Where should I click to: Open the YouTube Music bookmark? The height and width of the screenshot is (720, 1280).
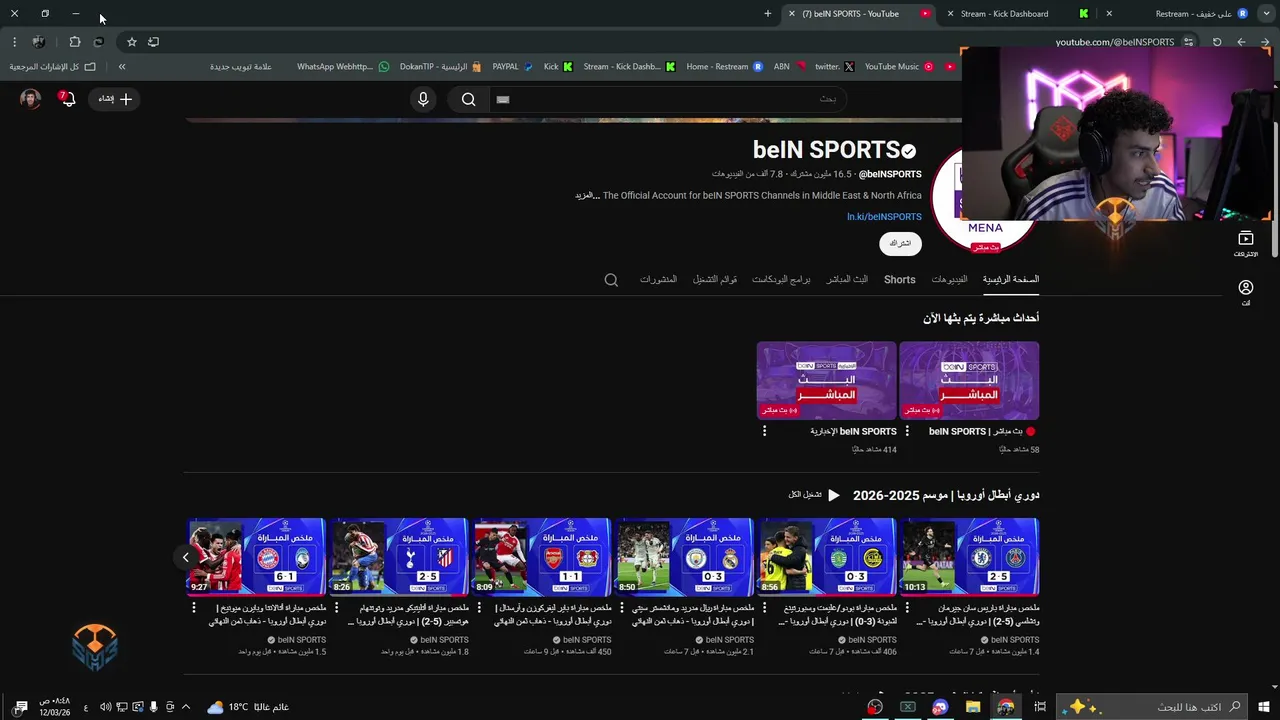click(899, 67)
